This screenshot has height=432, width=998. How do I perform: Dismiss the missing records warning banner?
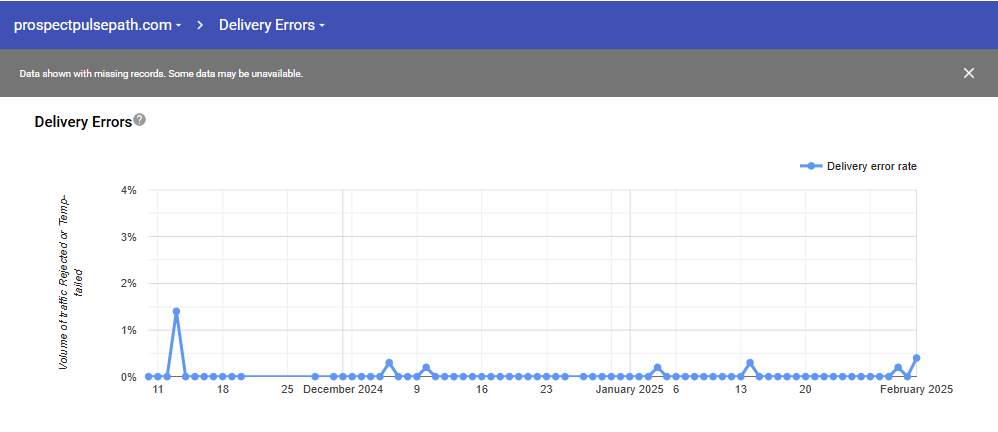tap(968, 73)
